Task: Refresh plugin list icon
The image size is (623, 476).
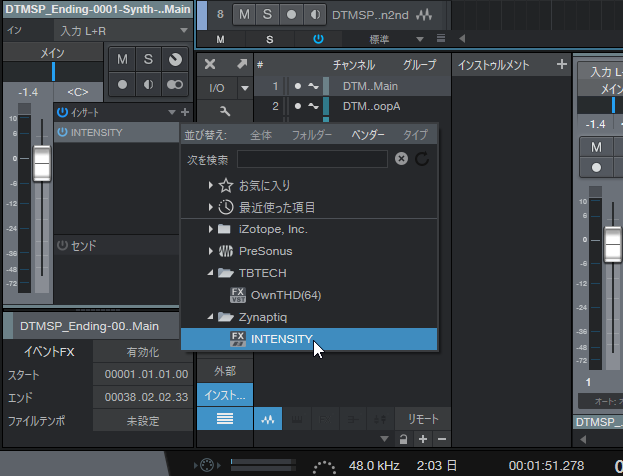Action: click(422, 159)
